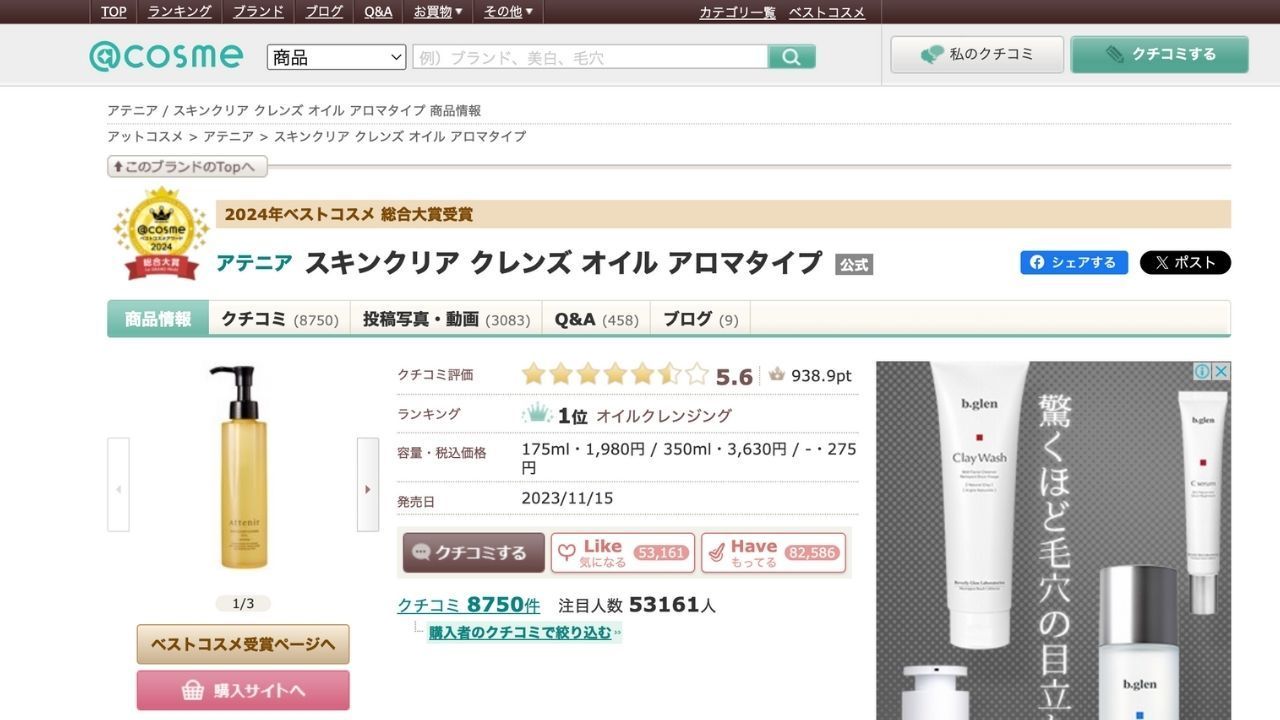1280x720 pixels.
Task: Open カテゴリ一覧 link
Action: 737,12
